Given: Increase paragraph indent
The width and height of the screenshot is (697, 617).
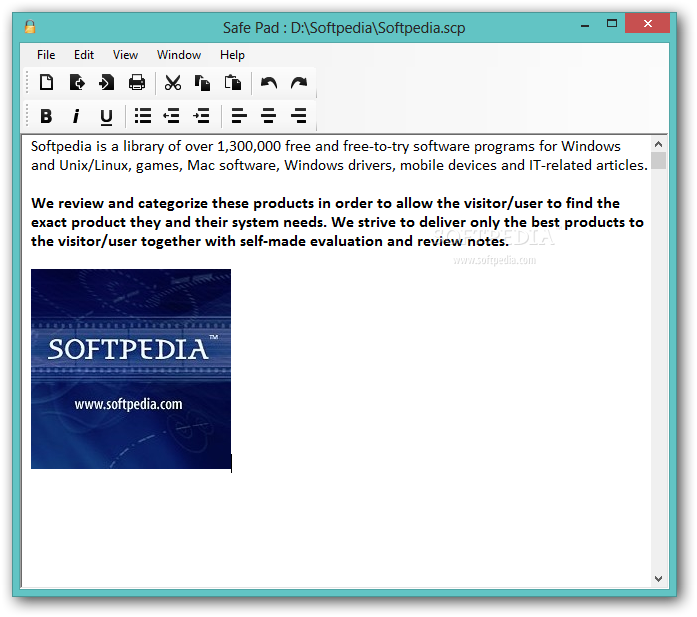Looking at the screenshot, I should coord(201,116).
